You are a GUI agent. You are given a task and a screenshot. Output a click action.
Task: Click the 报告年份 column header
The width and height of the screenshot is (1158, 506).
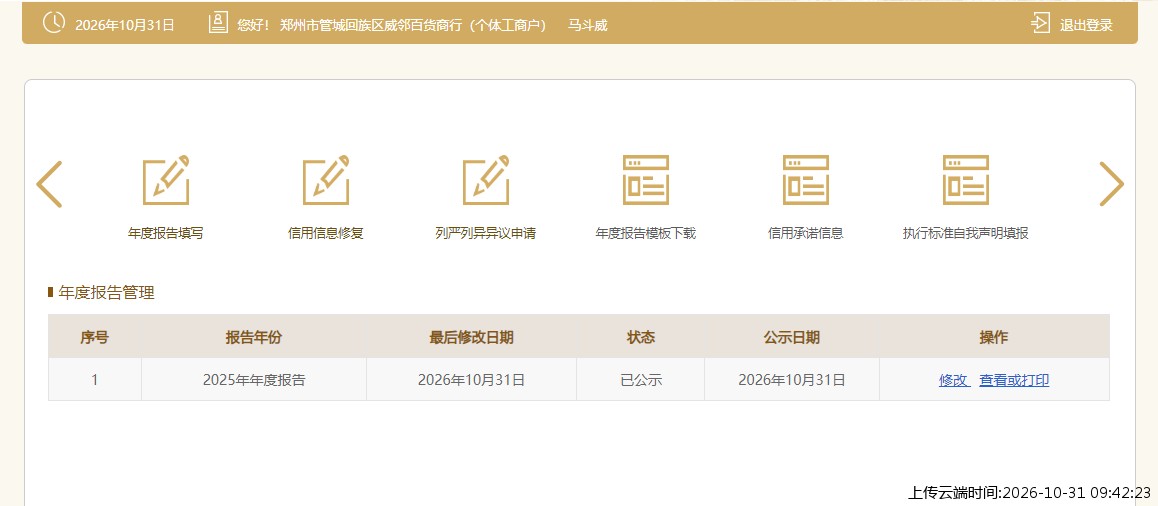(x=254, y=337)
